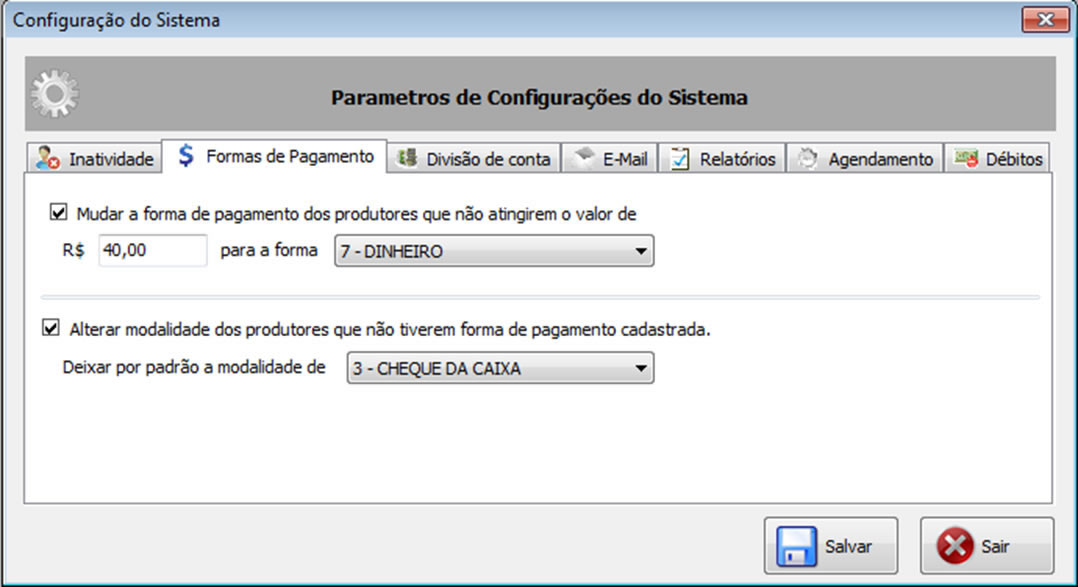
Task: Expand the 3 - CHEQUE DA CAIXA dropdown
Action: [x=500, y=368]
